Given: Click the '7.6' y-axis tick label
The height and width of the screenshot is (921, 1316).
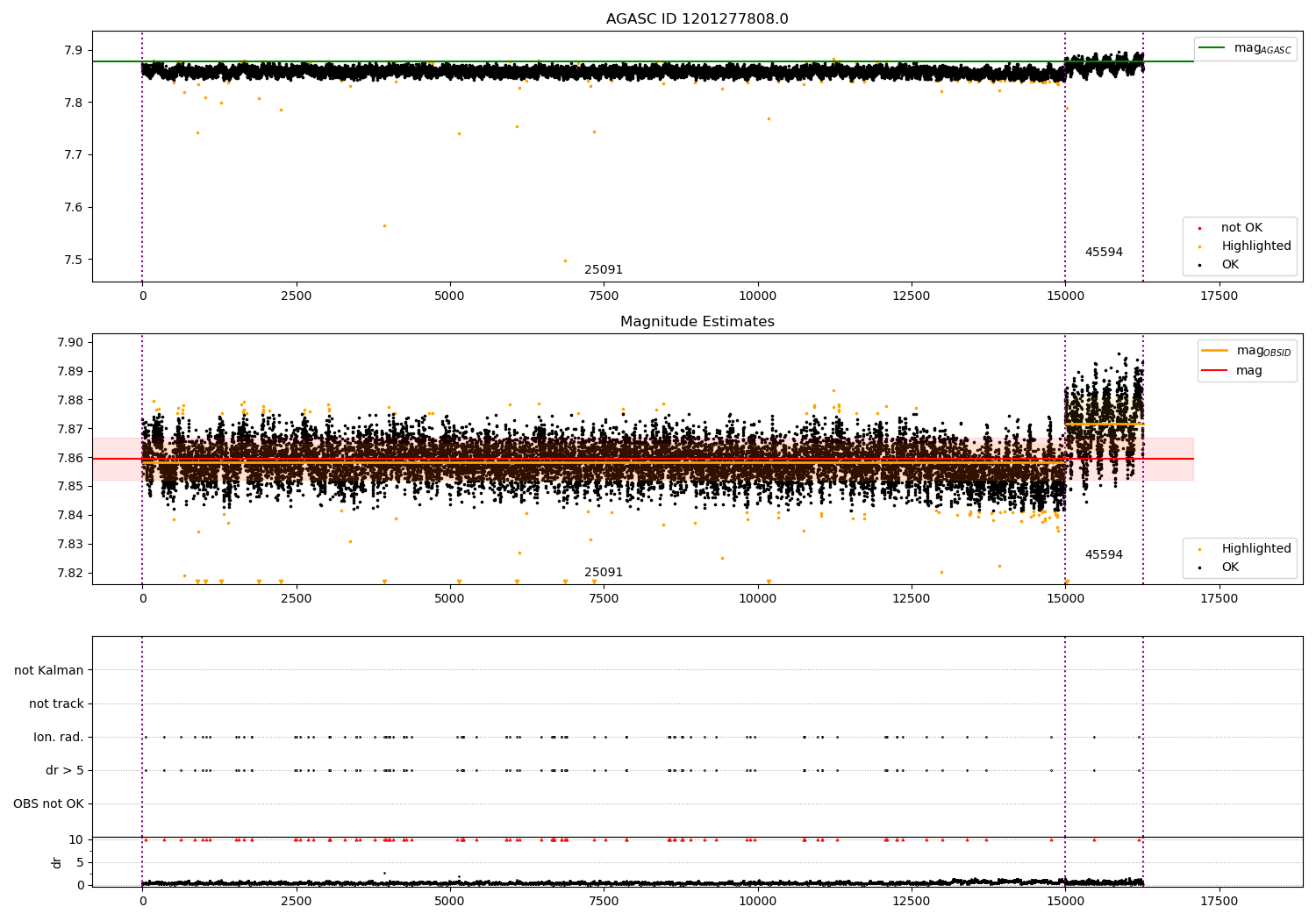Looking at the screenshot, I should click(73, 208).
